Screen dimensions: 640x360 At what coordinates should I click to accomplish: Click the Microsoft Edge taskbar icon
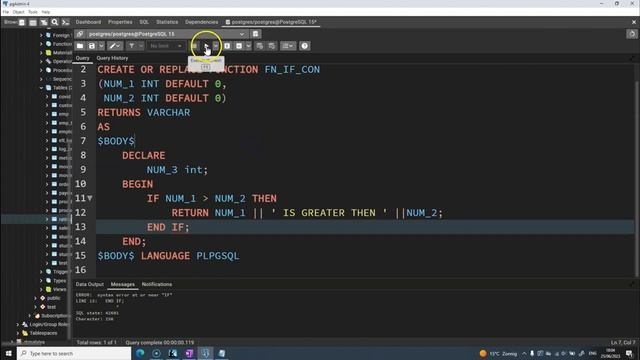tap(140, 353)
